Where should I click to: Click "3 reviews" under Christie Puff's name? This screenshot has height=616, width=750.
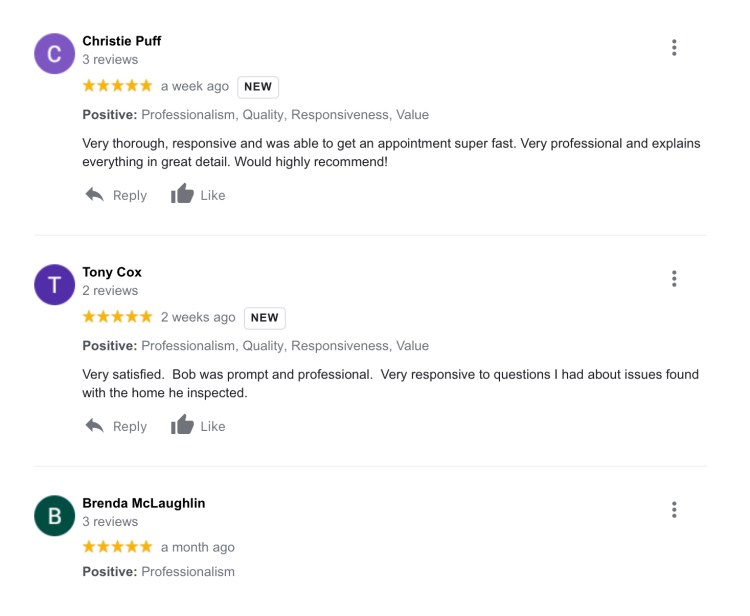110,60
